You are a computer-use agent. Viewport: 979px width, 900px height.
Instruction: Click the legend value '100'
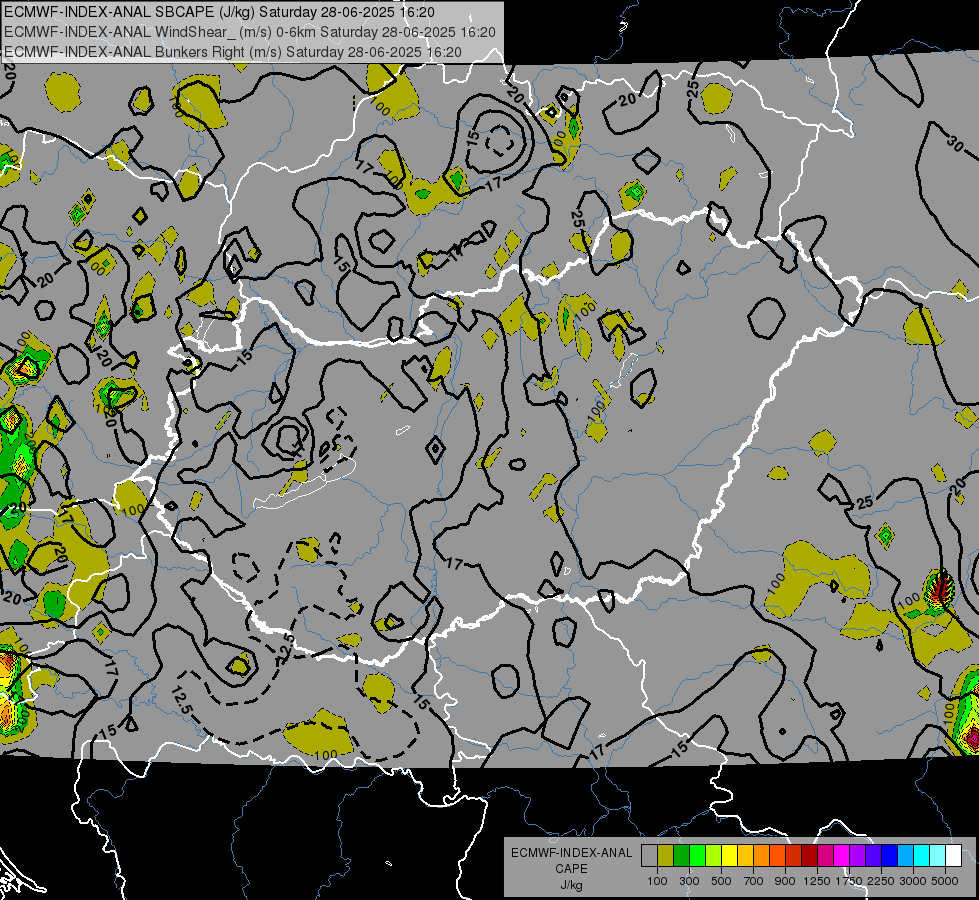click(657, 881)
